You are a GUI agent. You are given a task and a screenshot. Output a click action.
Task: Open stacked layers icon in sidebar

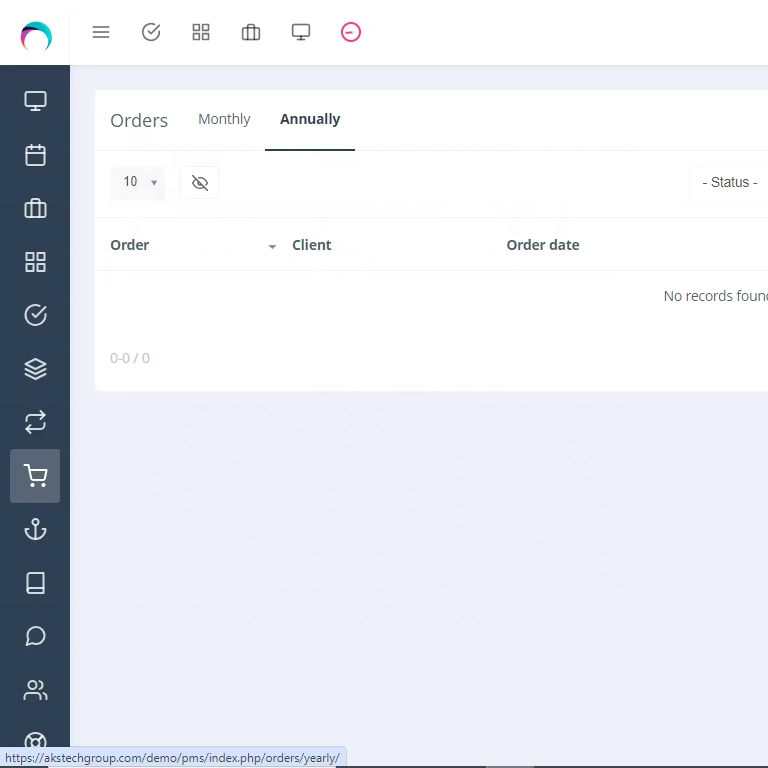coord(35,369)
